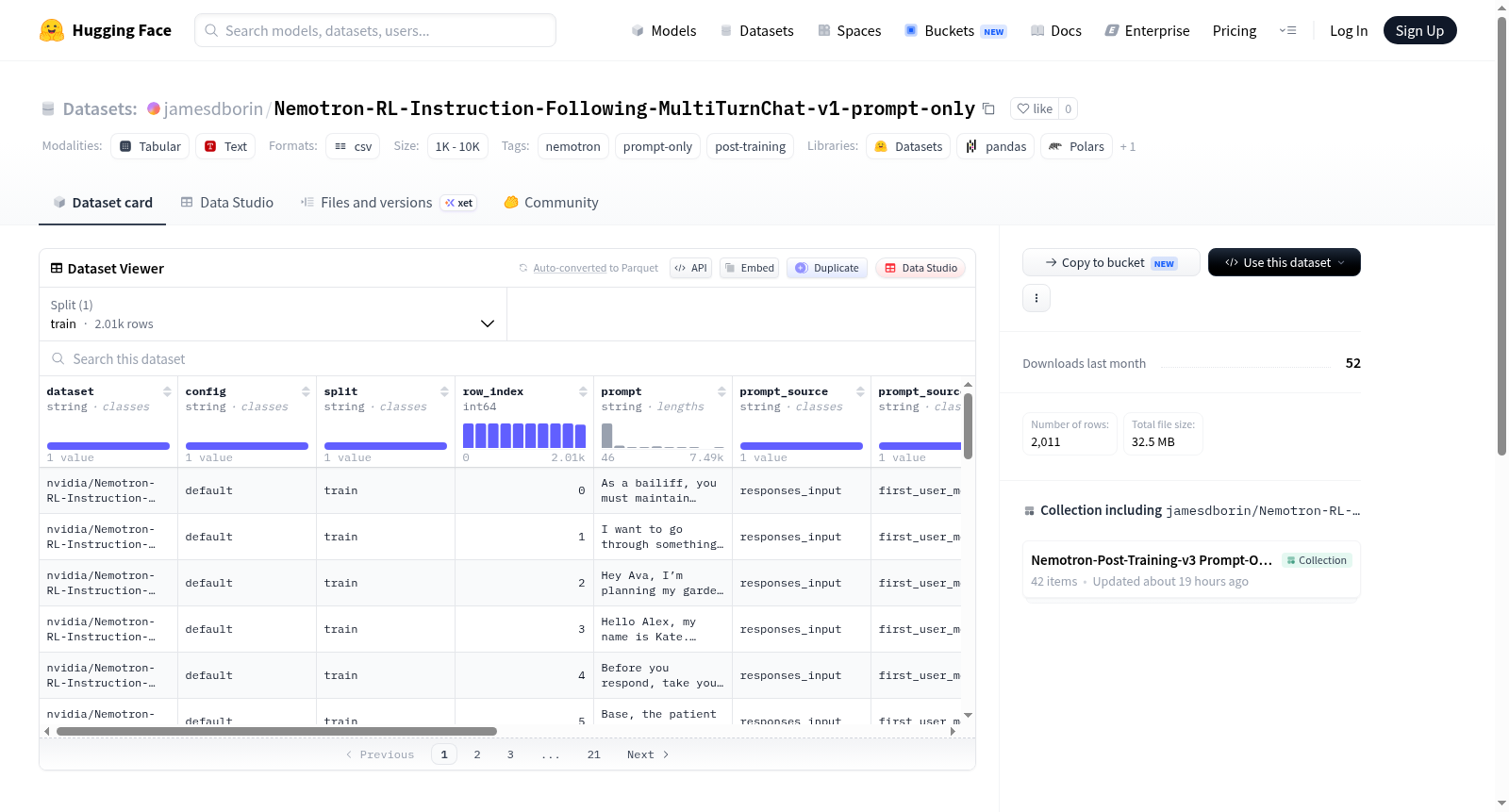Click the heart like button
1509x812 pixels.
[1035, 108]
